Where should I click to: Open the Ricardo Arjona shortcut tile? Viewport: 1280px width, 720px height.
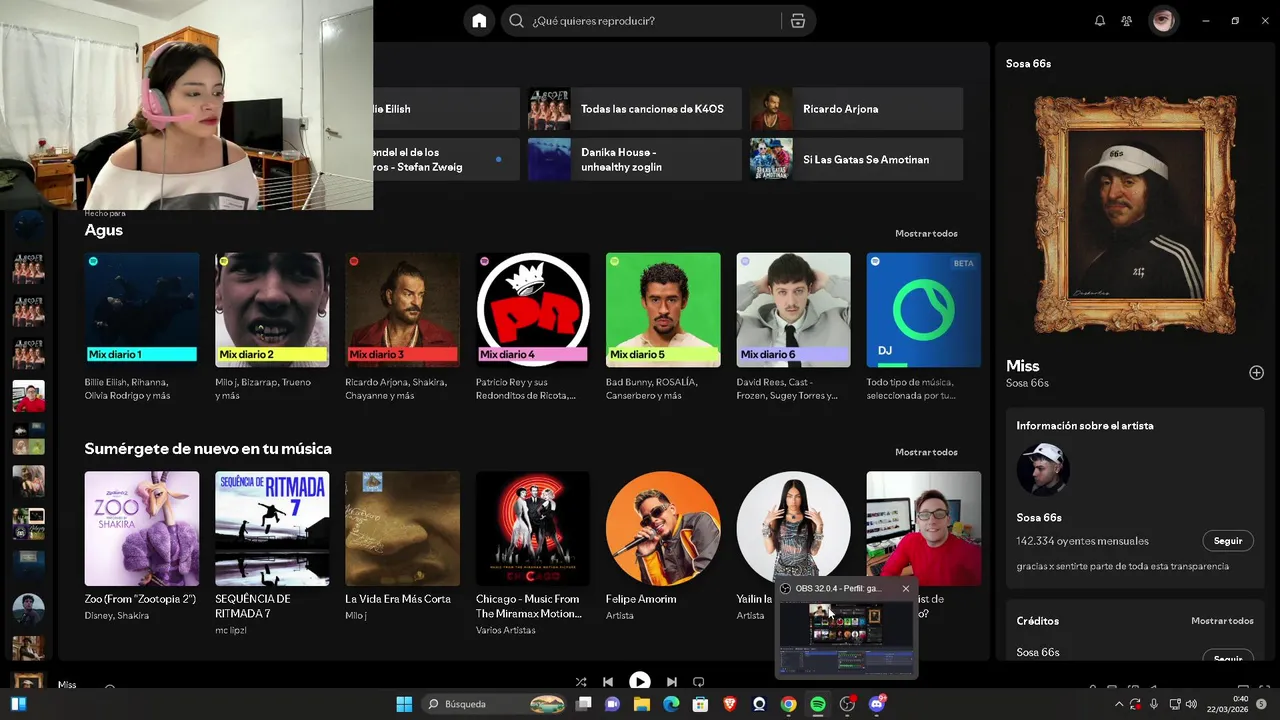pyautogui.click(x=857, y=109)
